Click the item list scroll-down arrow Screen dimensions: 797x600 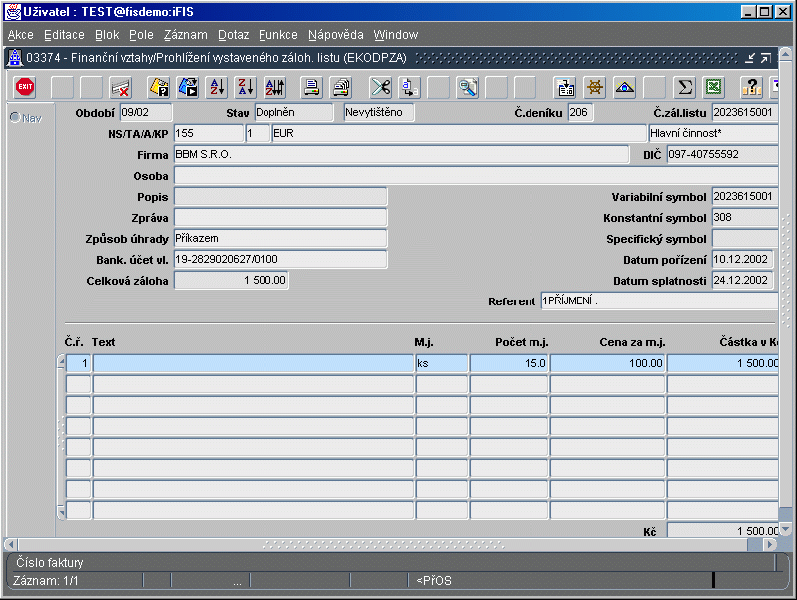[x=60, y=514]
